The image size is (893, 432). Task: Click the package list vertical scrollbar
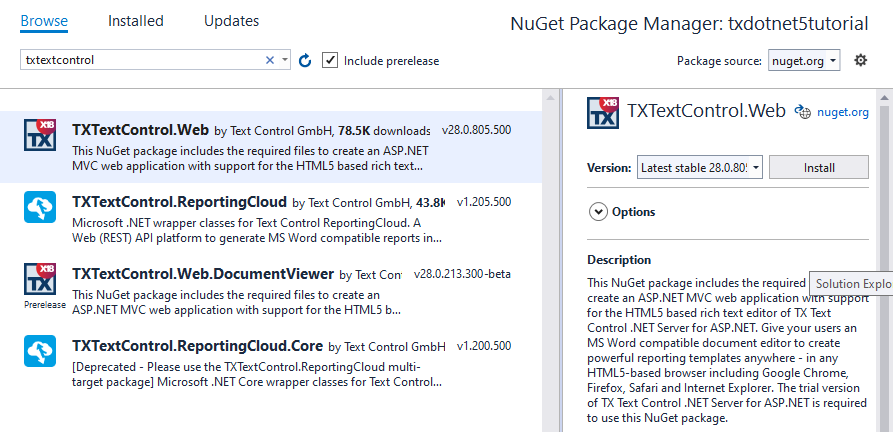click(550, 262)
